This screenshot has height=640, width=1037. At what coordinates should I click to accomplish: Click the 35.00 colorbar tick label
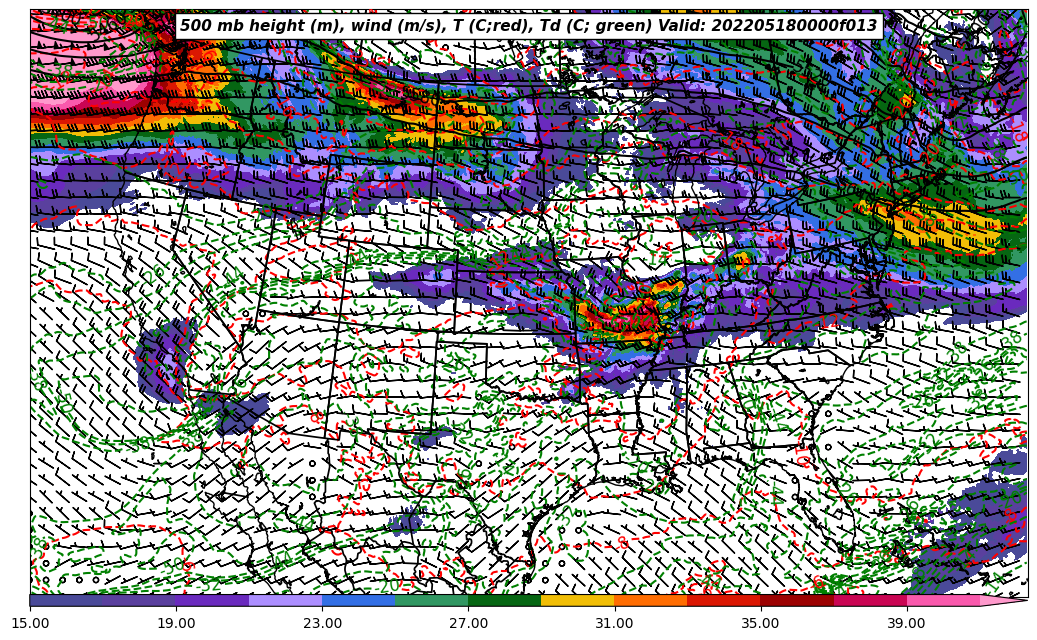pyautogui.click(x=761, y=623)
